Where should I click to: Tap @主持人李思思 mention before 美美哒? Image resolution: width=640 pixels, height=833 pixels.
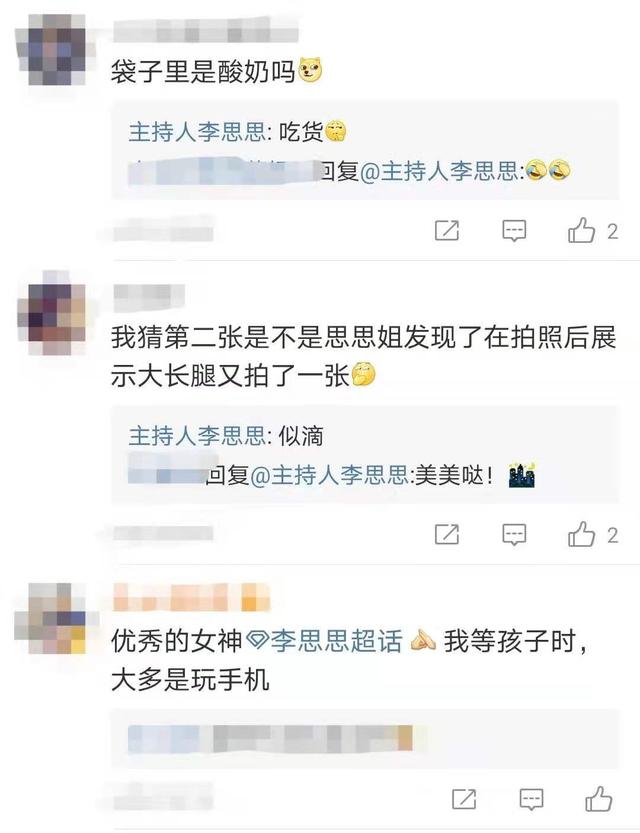[329, 475]
